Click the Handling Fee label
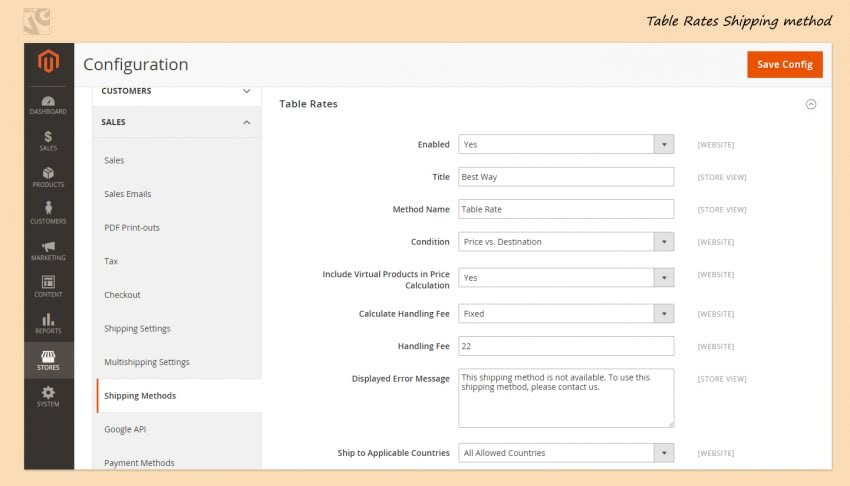The height and width of the screenshot is (486, 850). coord(423,346)
